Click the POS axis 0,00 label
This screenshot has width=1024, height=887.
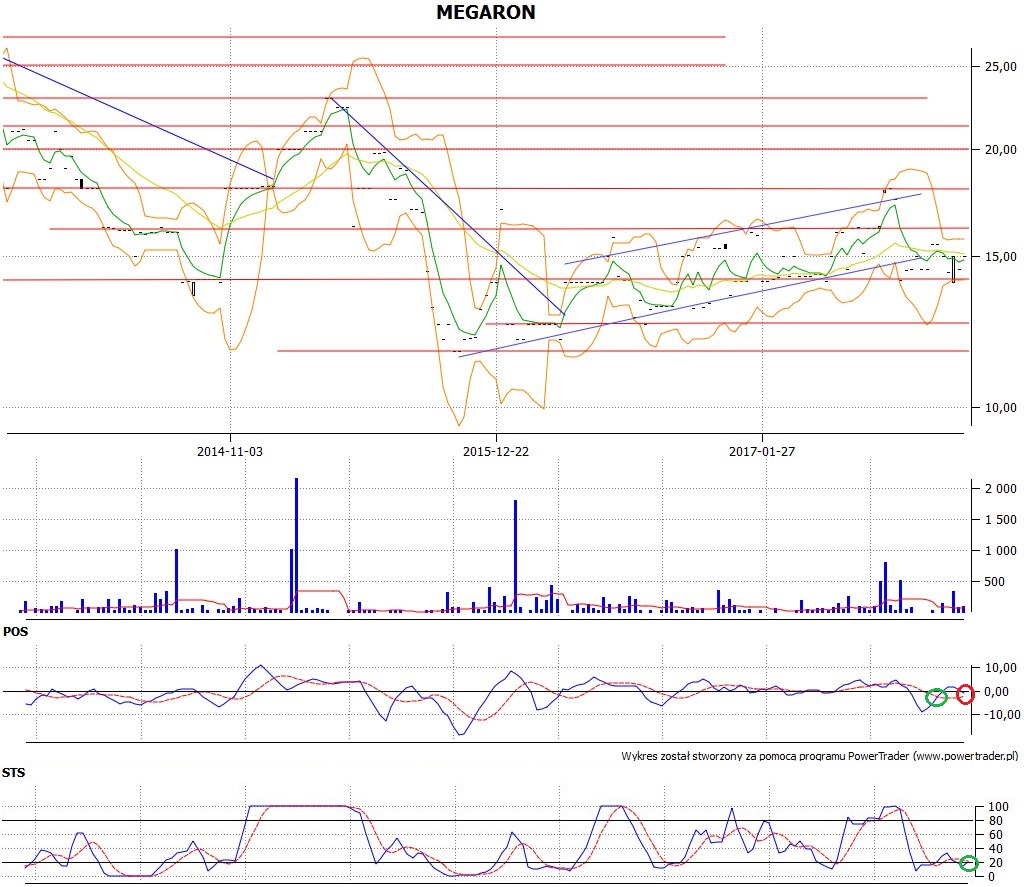point(997,692)
